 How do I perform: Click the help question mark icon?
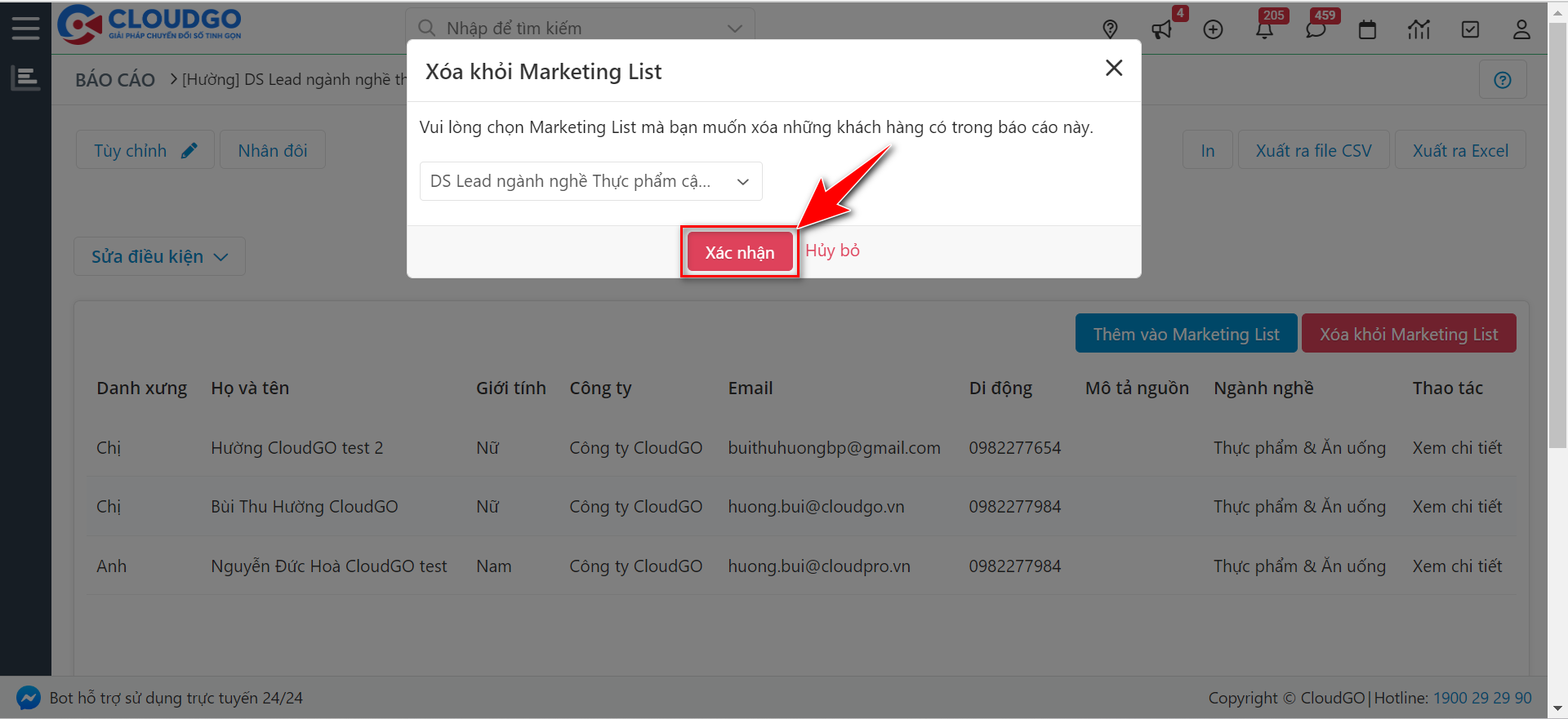coord(1502,80)
